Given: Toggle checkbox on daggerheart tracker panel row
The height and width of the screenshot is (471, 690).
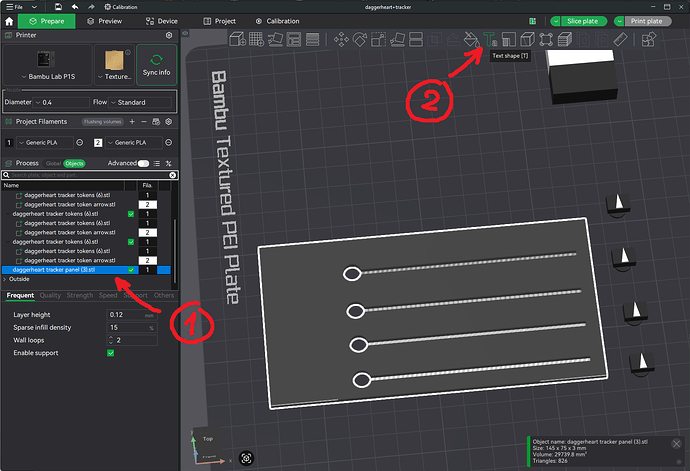Looking at the screenshot, I should tap(131, 270).
